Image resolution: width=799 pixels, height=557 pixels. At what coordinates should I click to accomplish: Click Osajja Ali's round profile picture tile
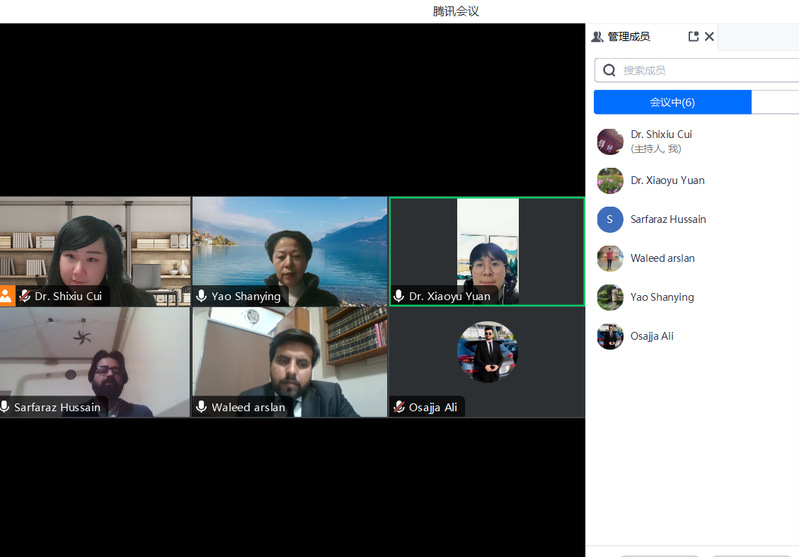click(x=488, y=352)
